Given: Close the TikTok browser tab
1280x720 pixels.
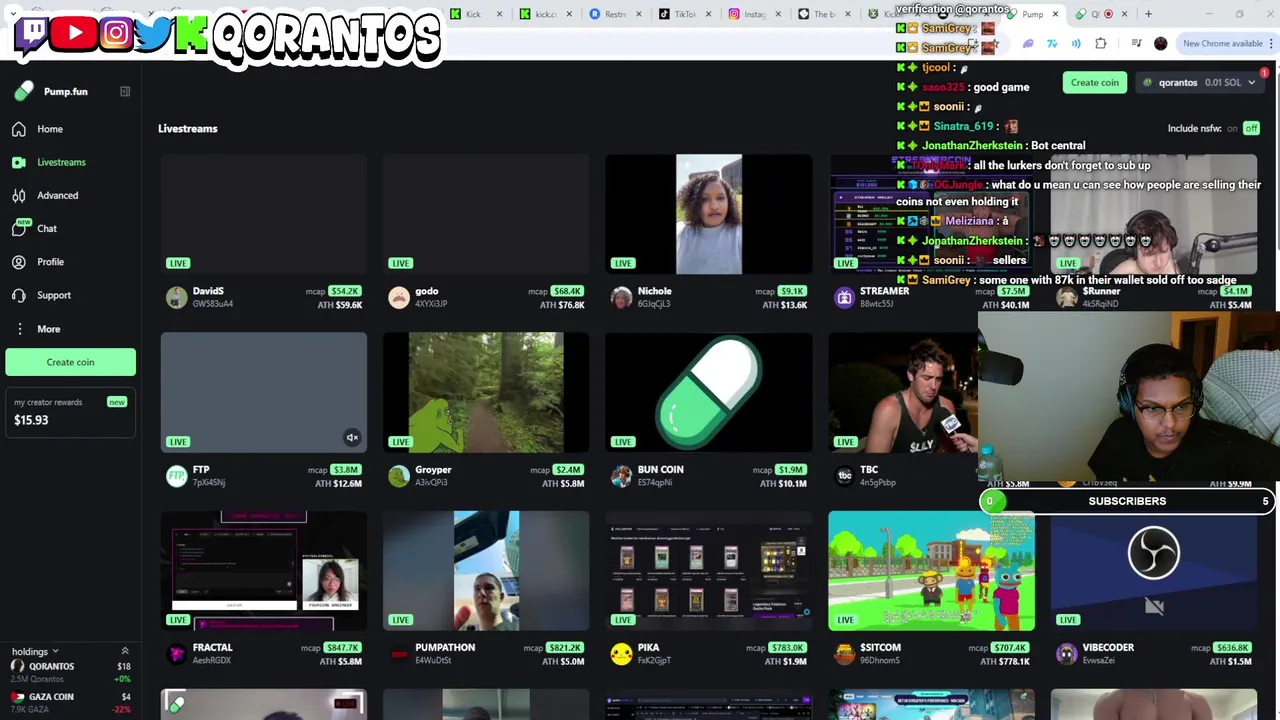Looking at the screenshot, I should point(709,14).
